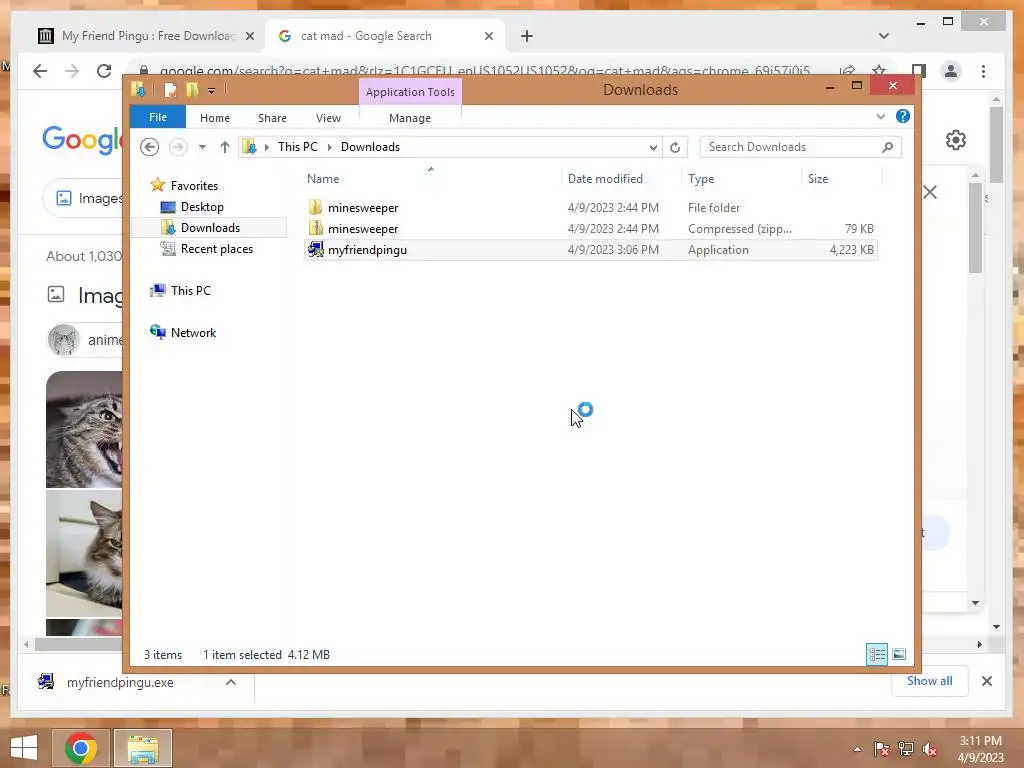The image size is (1024, 768).
Task: Close the Chrome downloads bar
Action: pyautogui.click(x=987, y=681)
